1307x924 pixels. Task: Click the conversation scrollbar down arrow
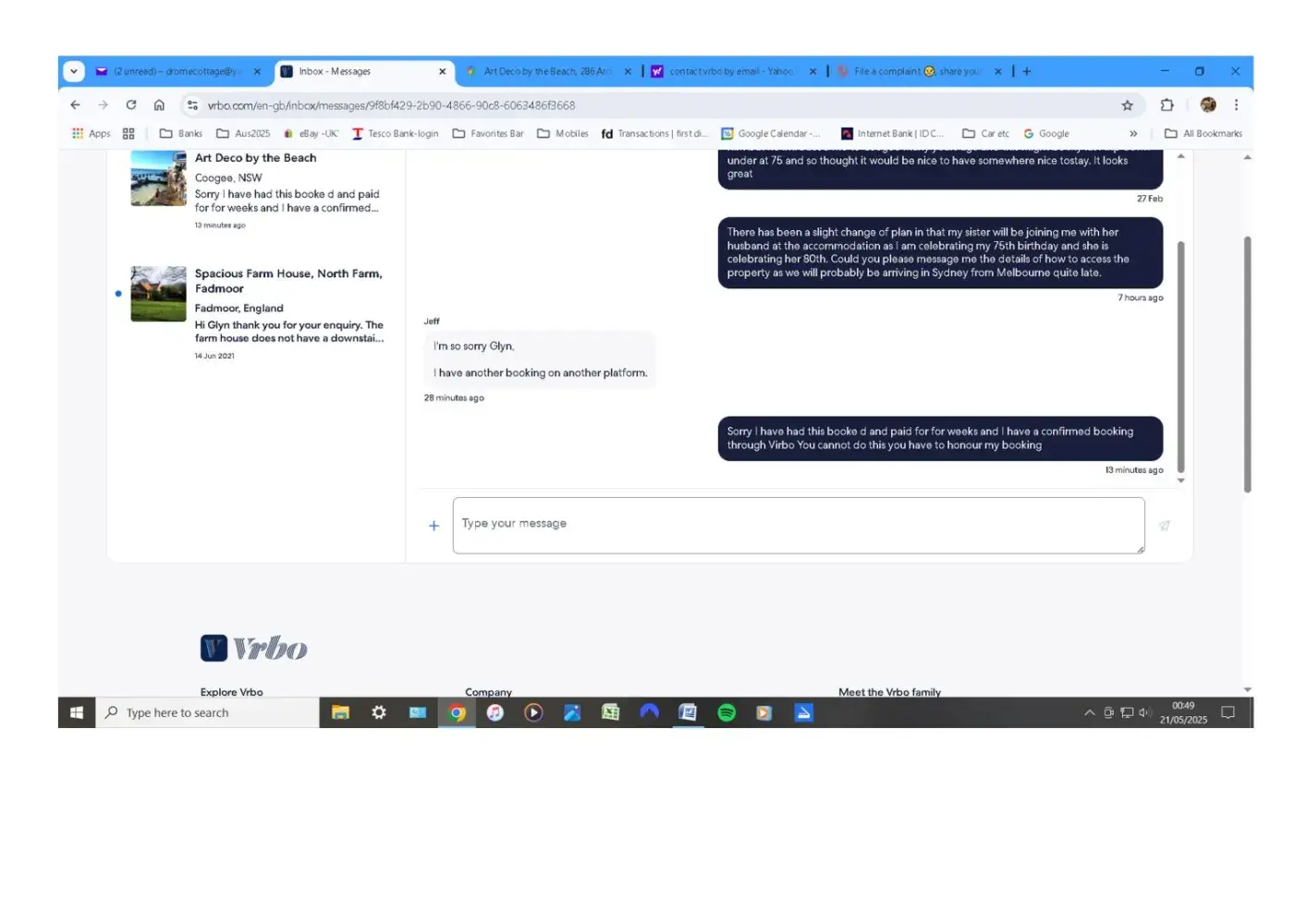point(1180,480)
